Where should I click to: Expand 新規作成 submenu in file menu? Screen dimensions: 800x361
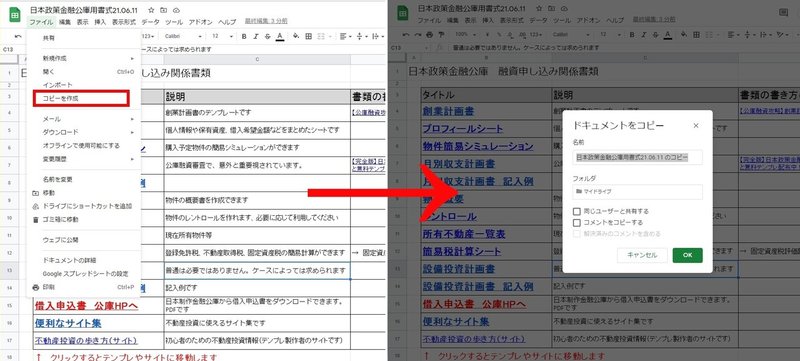[x=84, y=59]
